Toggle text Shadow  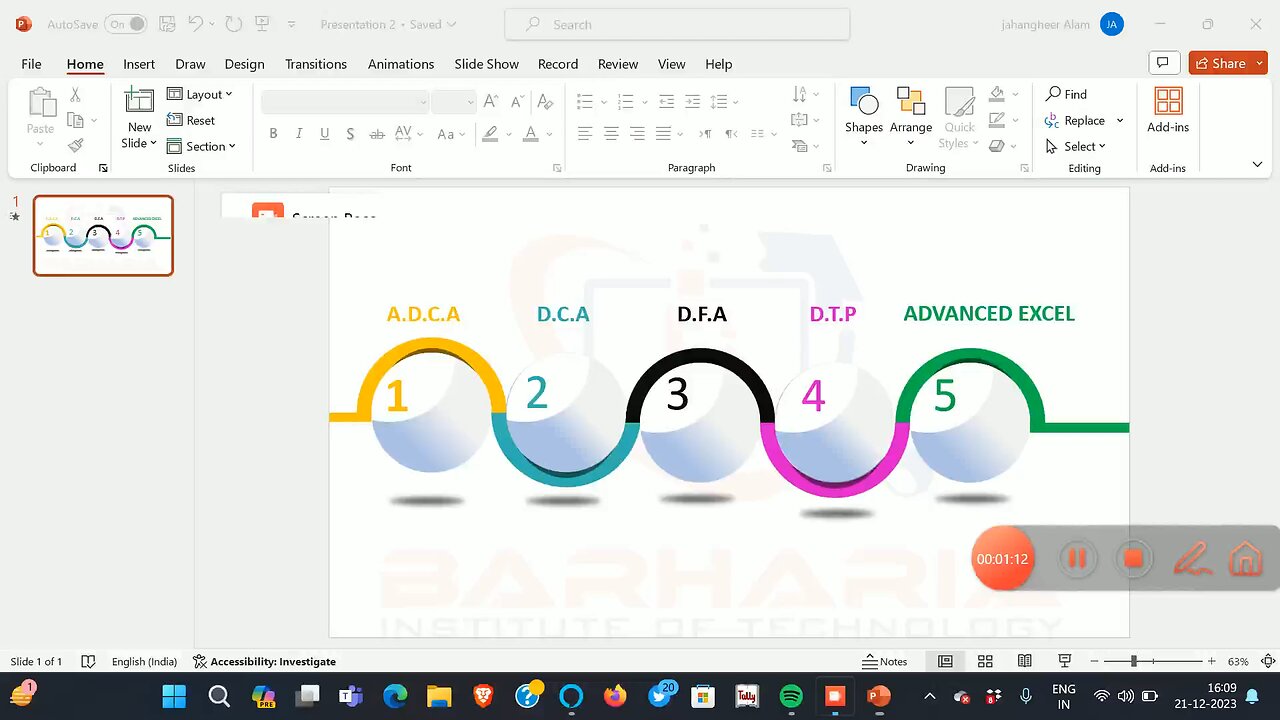[350, 134]
